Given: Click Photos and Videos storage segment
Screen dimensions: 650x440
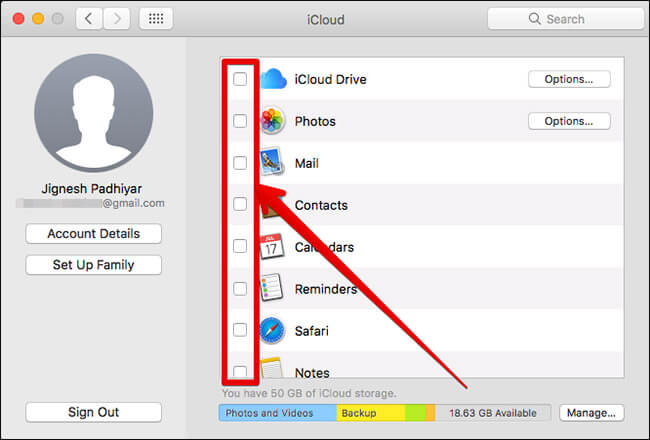Looking at the screenshot, I should coord(278,413).
